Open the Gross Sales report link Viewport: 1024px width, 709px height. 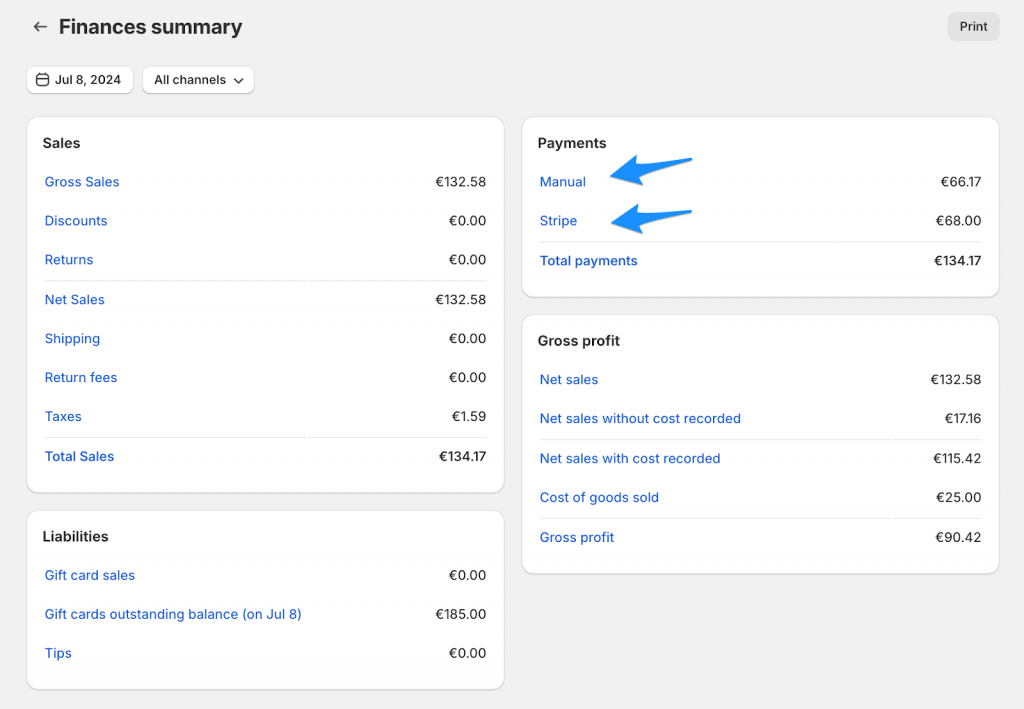tap(82, 182)
